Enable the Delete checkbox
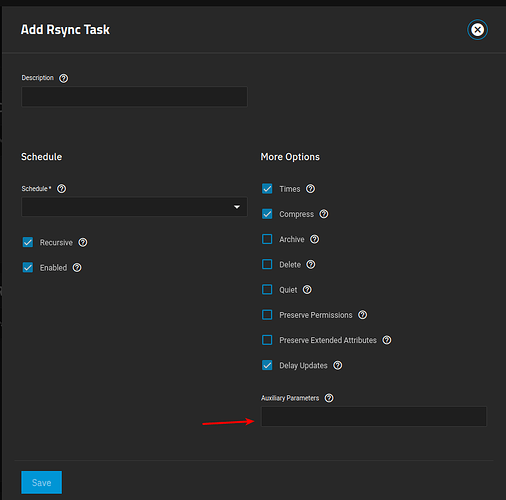Image resolution: width=506 pixels, height=500 pixels. click(x=267, y=264)
